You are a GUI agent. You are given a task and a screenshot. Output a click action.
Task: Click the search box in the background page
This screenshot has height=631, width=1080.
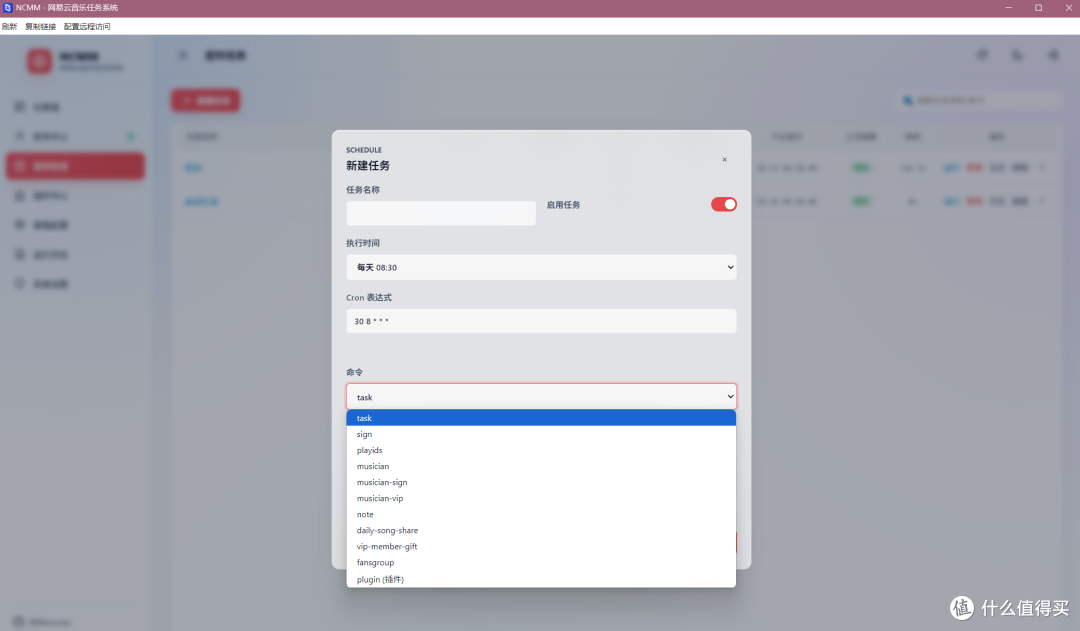point(978,101)
